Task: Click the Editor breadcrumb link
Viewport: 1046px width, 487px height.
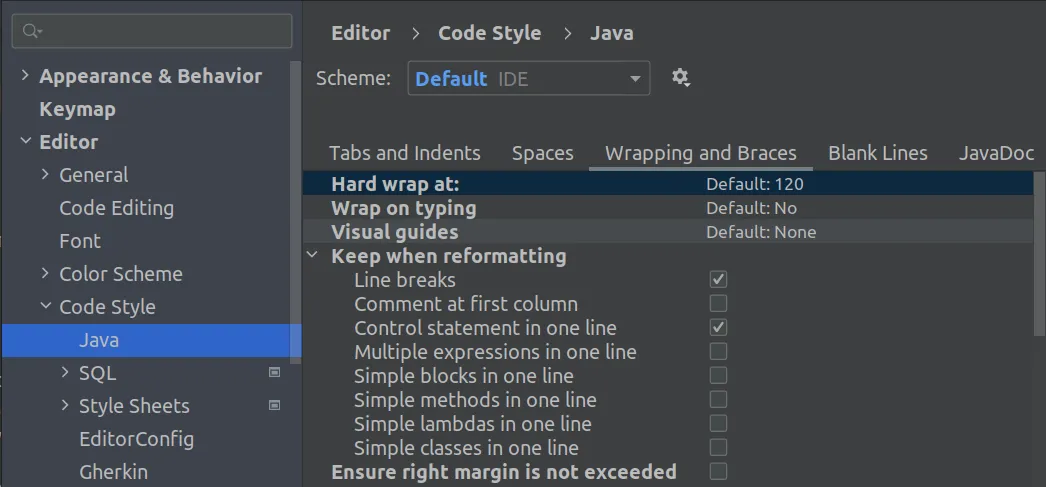Action: tap(360, 33)
